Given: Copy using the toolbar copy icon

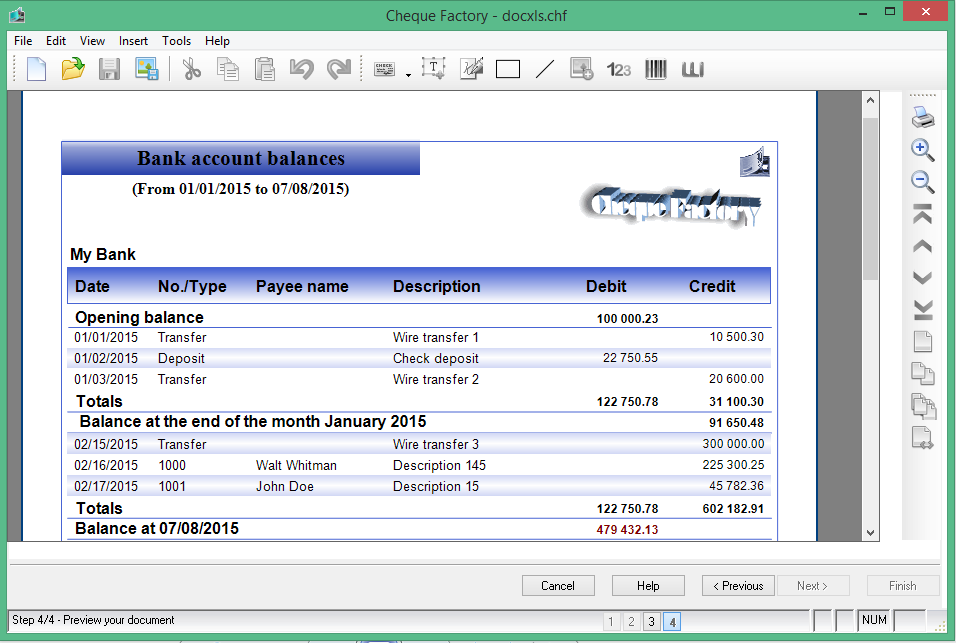Looking at the screenshot, I should click(228, 69).
